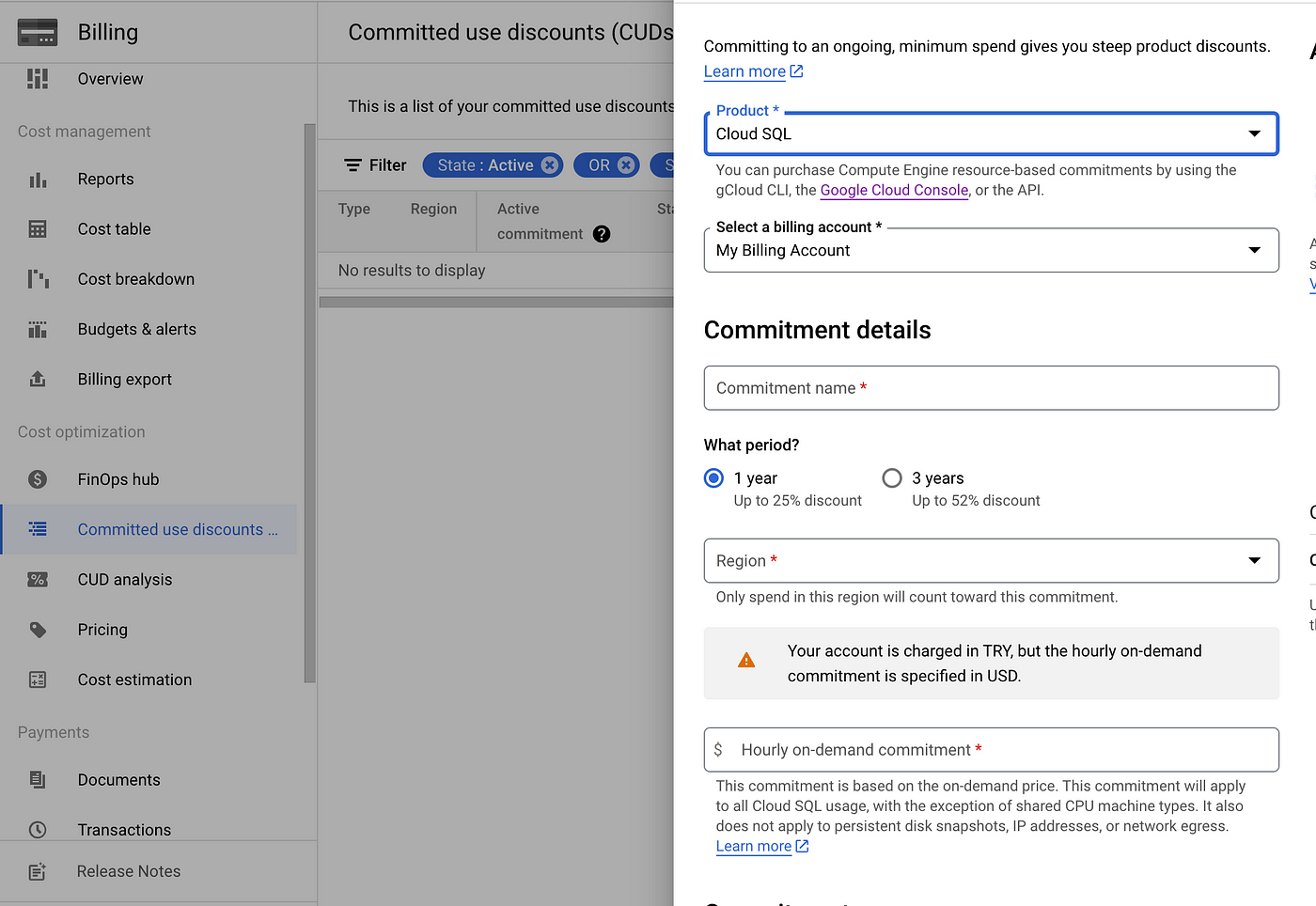Click external link icon beside top Learn more
The width and height of the screenshot is (1316, 906).
click(x=796, y=71)
